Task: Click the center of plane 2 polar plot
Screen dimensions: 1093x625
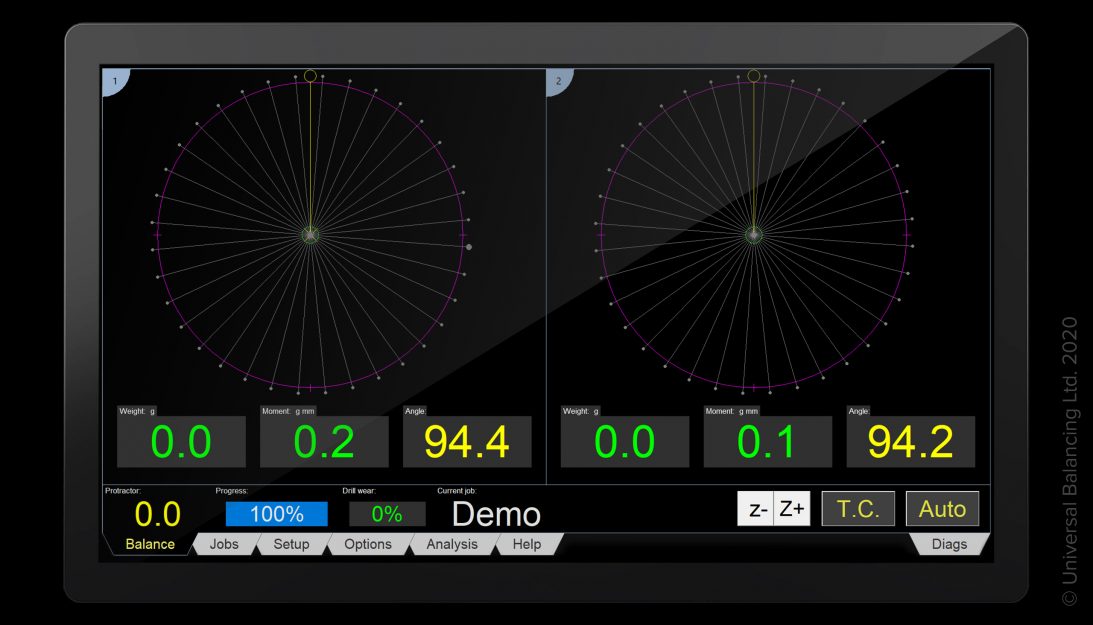Action: (x=754, y=235)
